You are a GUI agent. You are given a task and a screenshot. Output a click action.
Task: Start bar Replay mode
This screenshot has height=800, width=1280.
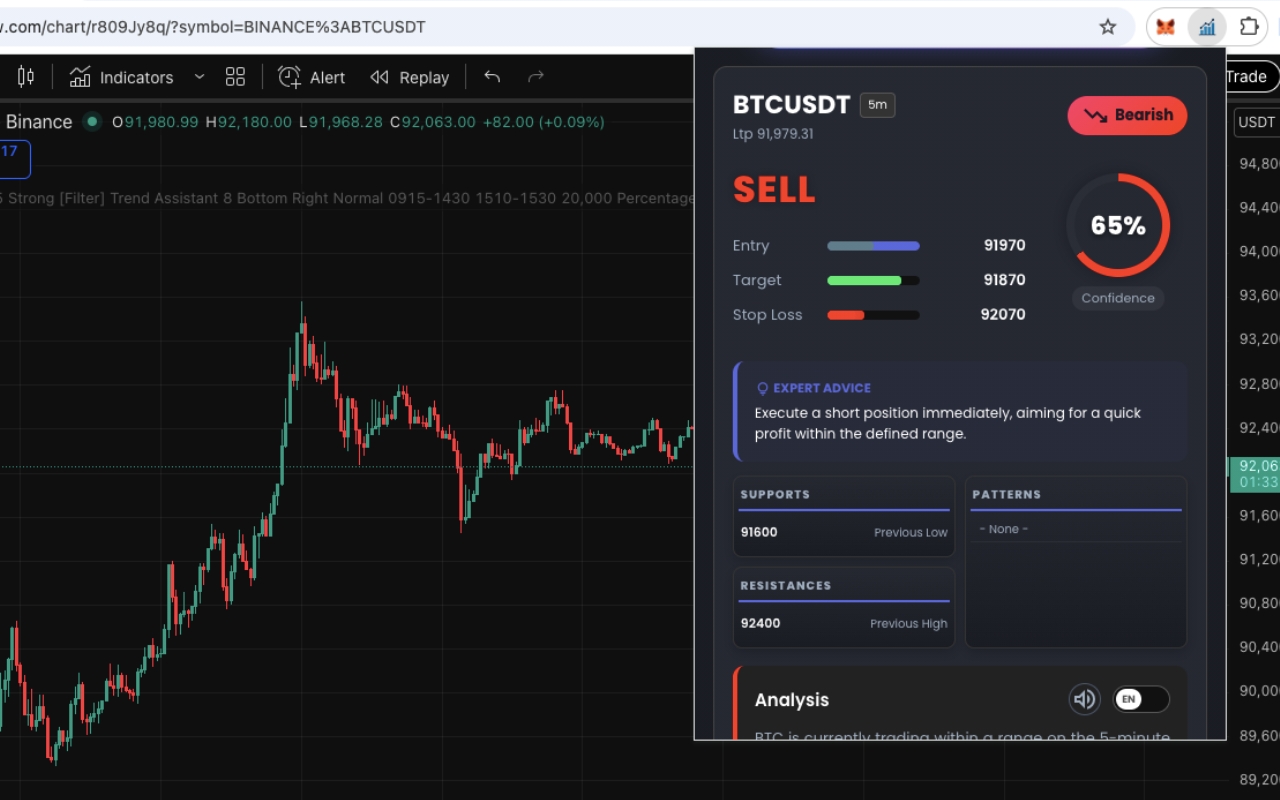pyautogui.click(x=409, y=77)
